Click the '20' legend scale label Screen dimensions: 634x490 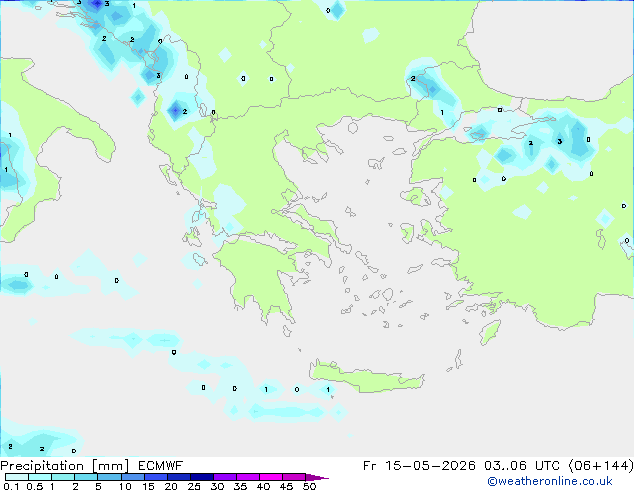[171, 486]
